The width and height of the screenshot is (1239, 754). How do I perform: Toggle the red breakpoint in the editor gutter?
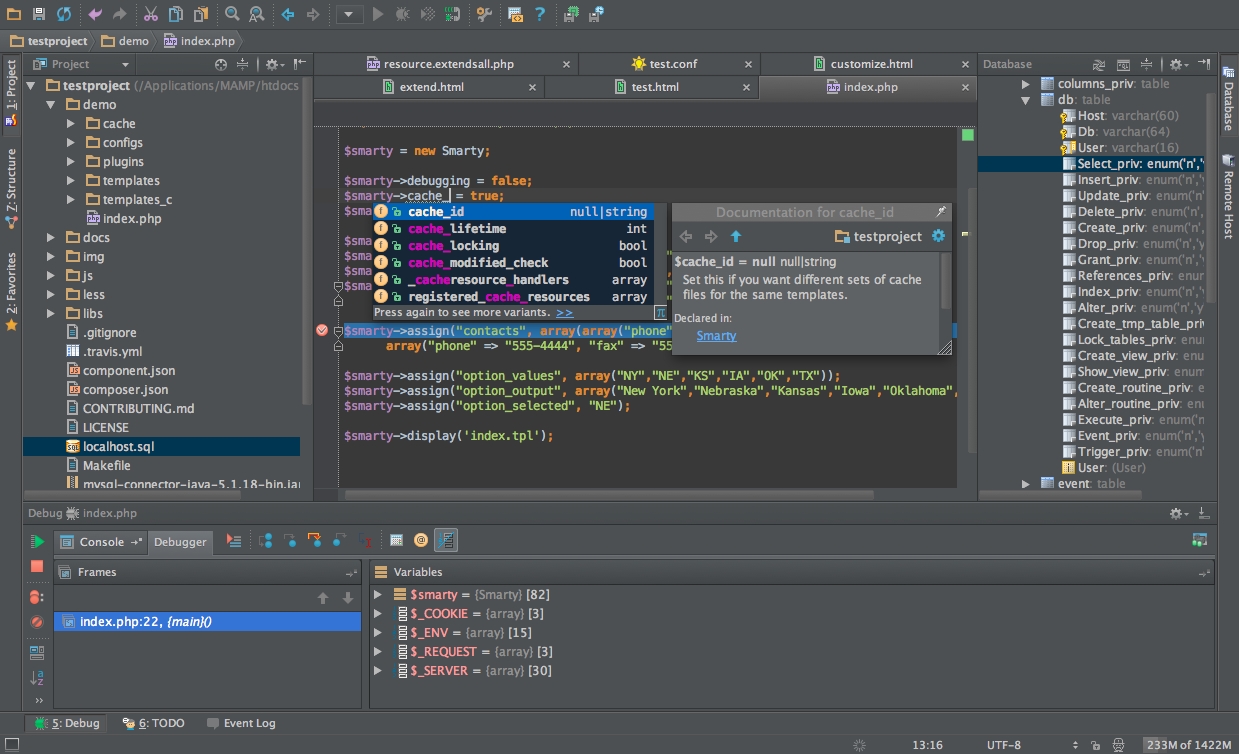click(x=322, y=331)
